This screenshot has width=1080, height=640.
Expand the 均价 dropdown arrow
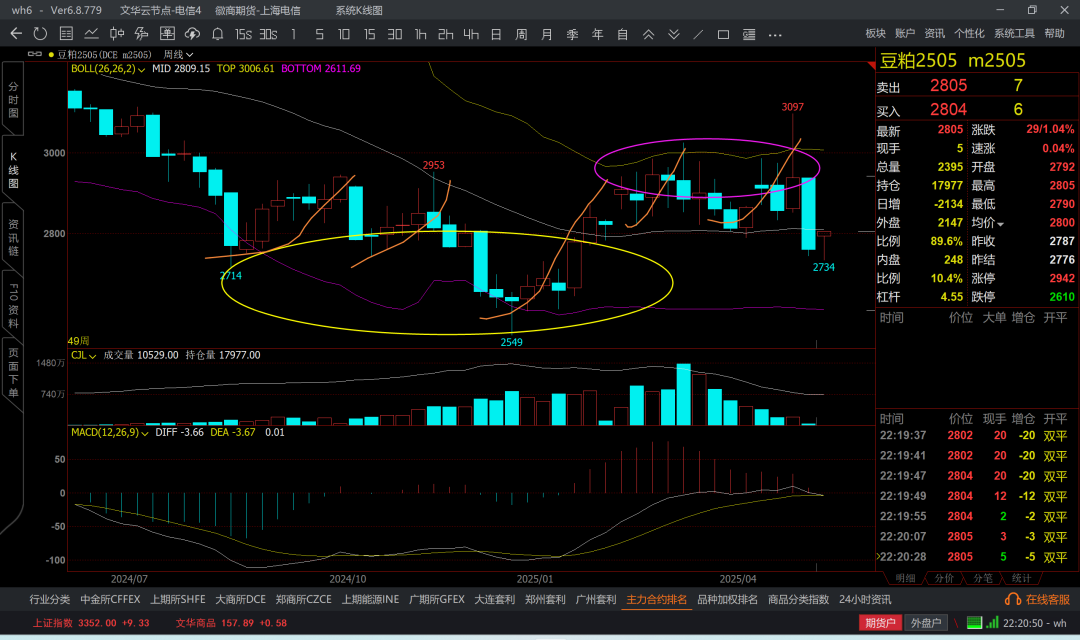pyautogui.click(x=1000, y=224)
